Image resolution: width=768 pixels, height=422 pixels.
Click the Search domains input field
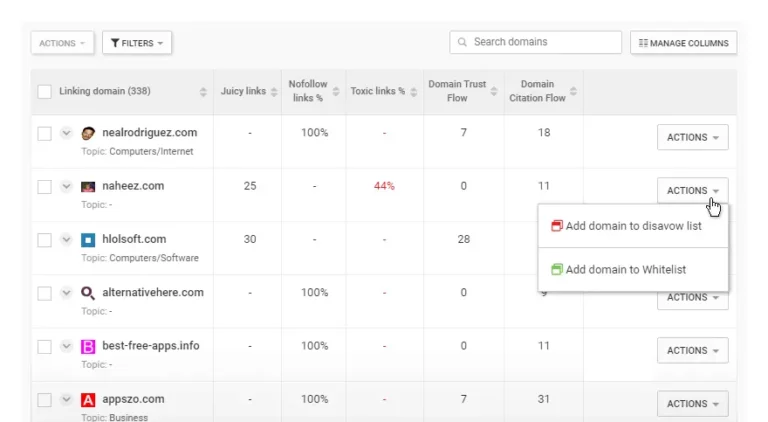(535, 42)
